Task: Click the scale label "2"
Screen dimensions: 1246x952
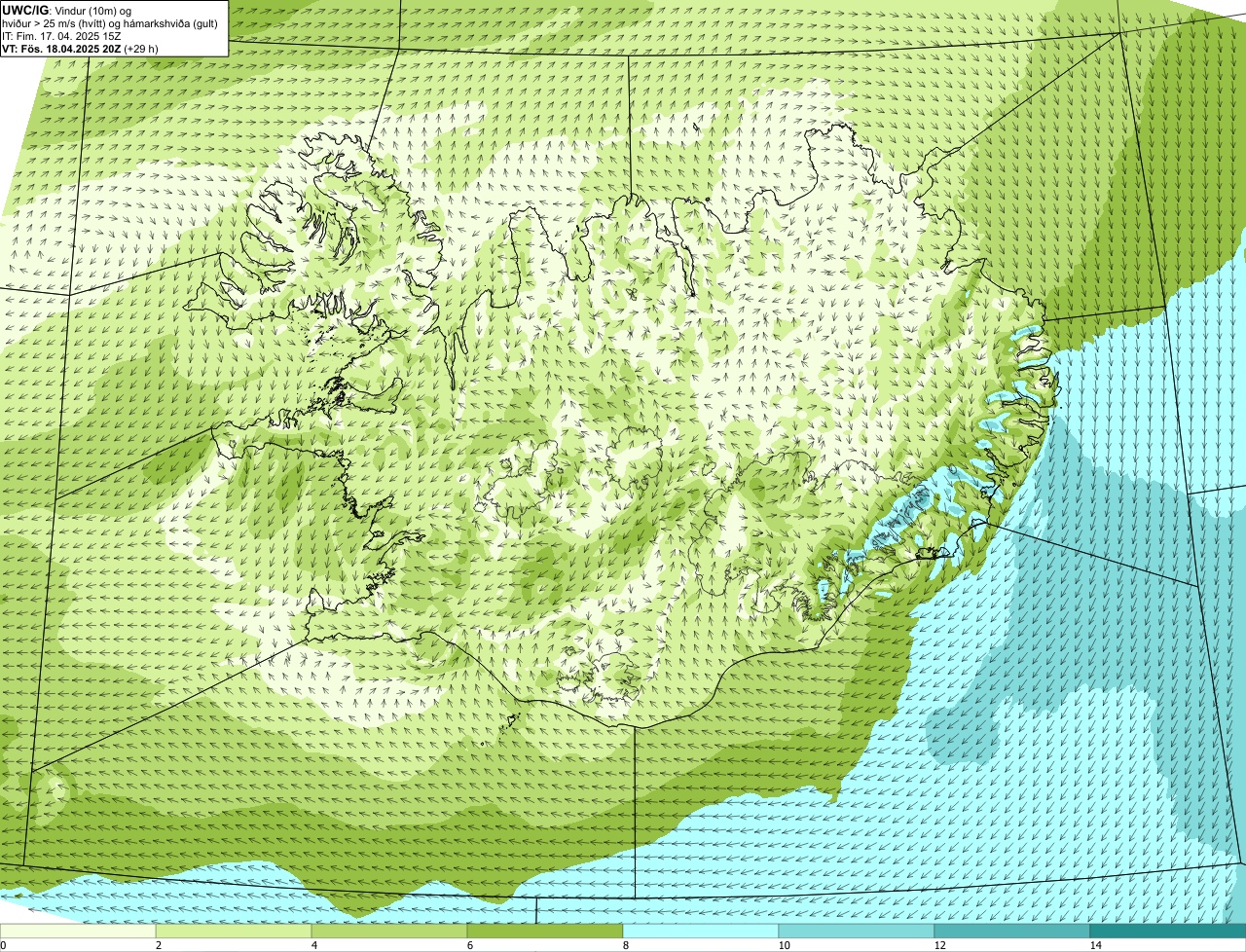Action: [x=158, y=945]
